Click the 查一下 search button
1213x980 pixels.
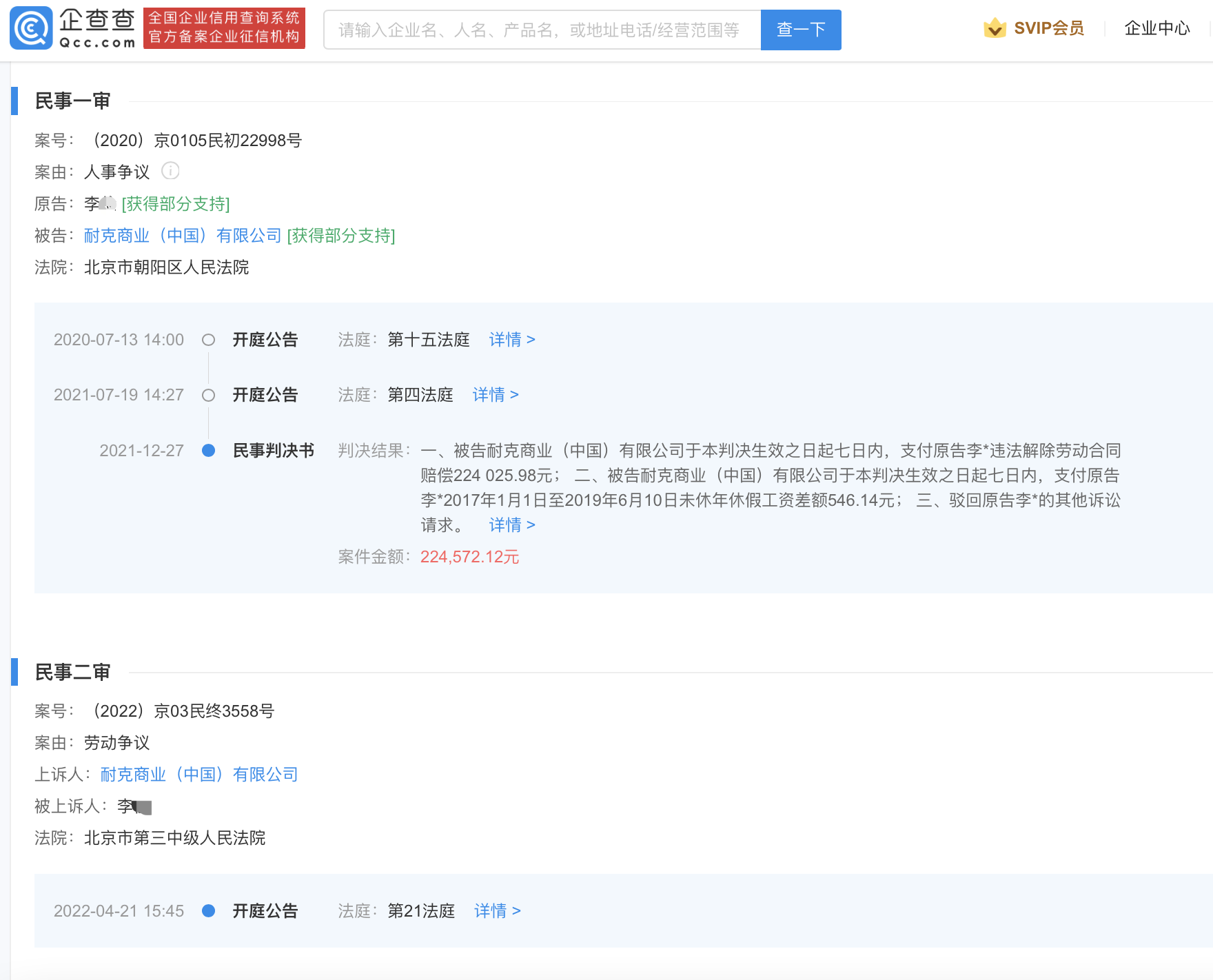[x=801, y=30]
